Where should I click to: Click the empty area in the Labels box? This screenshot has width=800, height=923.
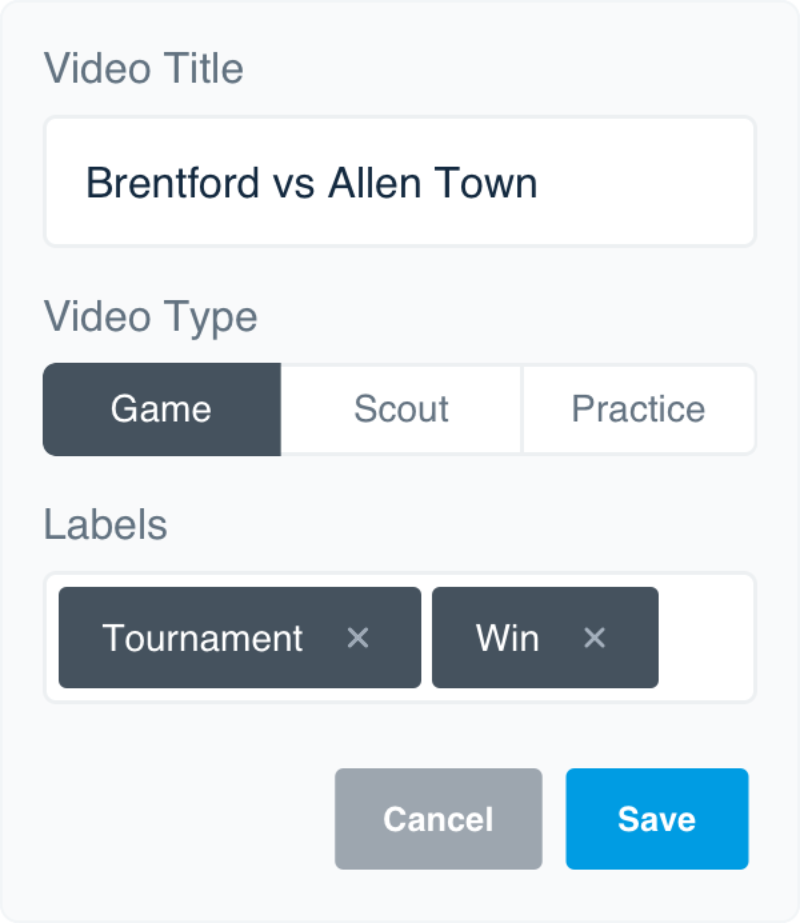click(705, 638)
